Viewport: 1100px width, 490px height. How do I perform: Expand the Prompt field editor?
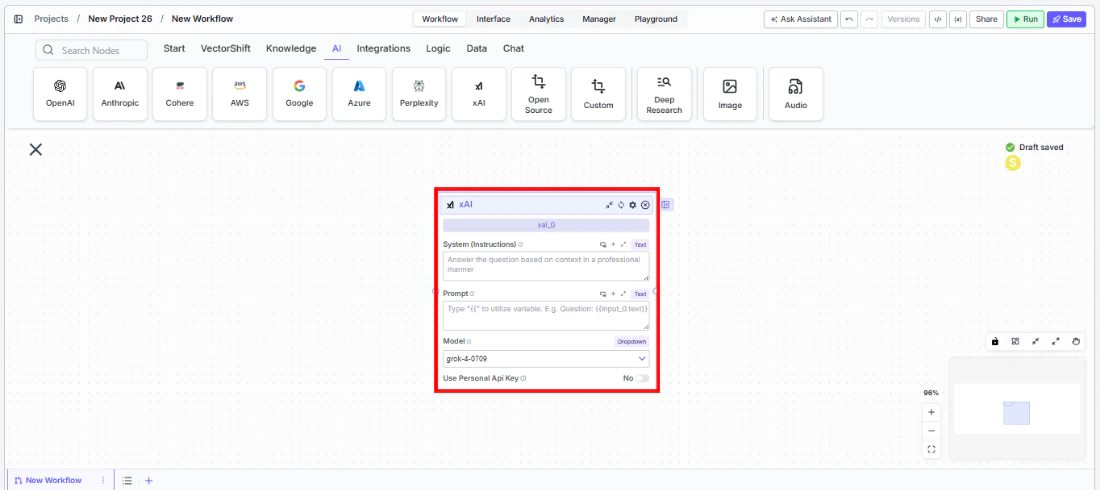coord(623,294)
